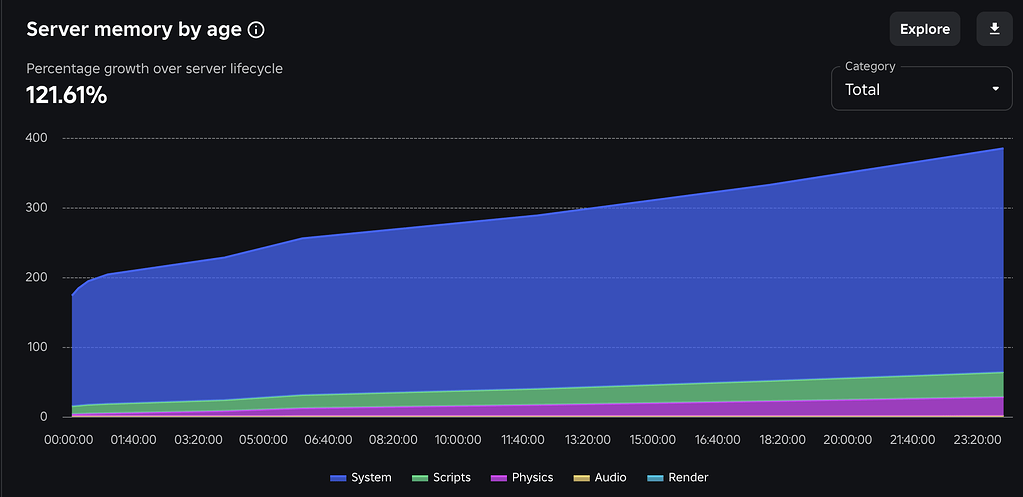This screenshot has height=497, width=1023.
Task: Click the purple Physics legend color swatch
Action: point(498,478)
